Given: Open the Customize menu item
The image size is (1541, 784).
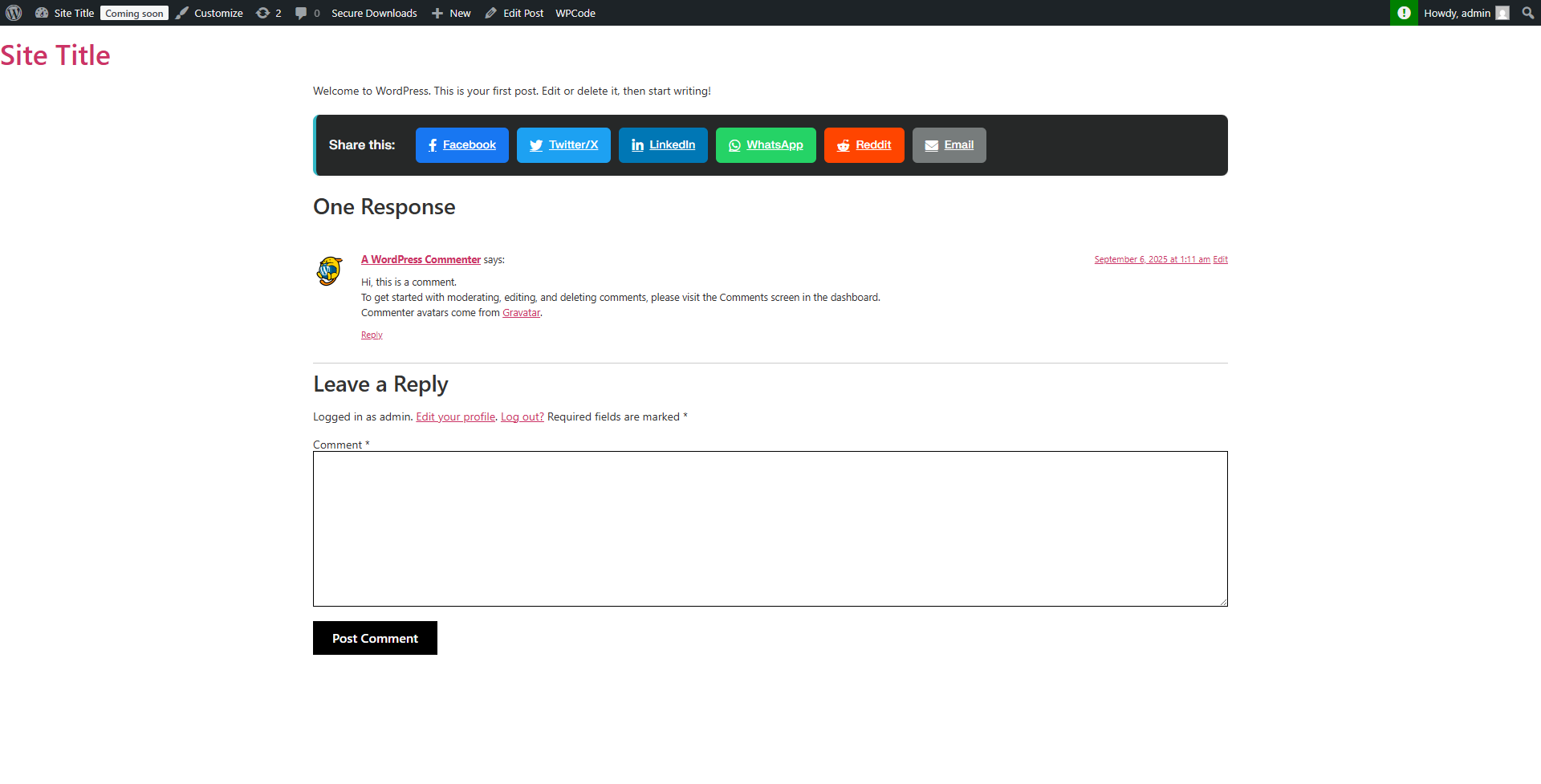Looking at the screenshot, I should point(209,13).
